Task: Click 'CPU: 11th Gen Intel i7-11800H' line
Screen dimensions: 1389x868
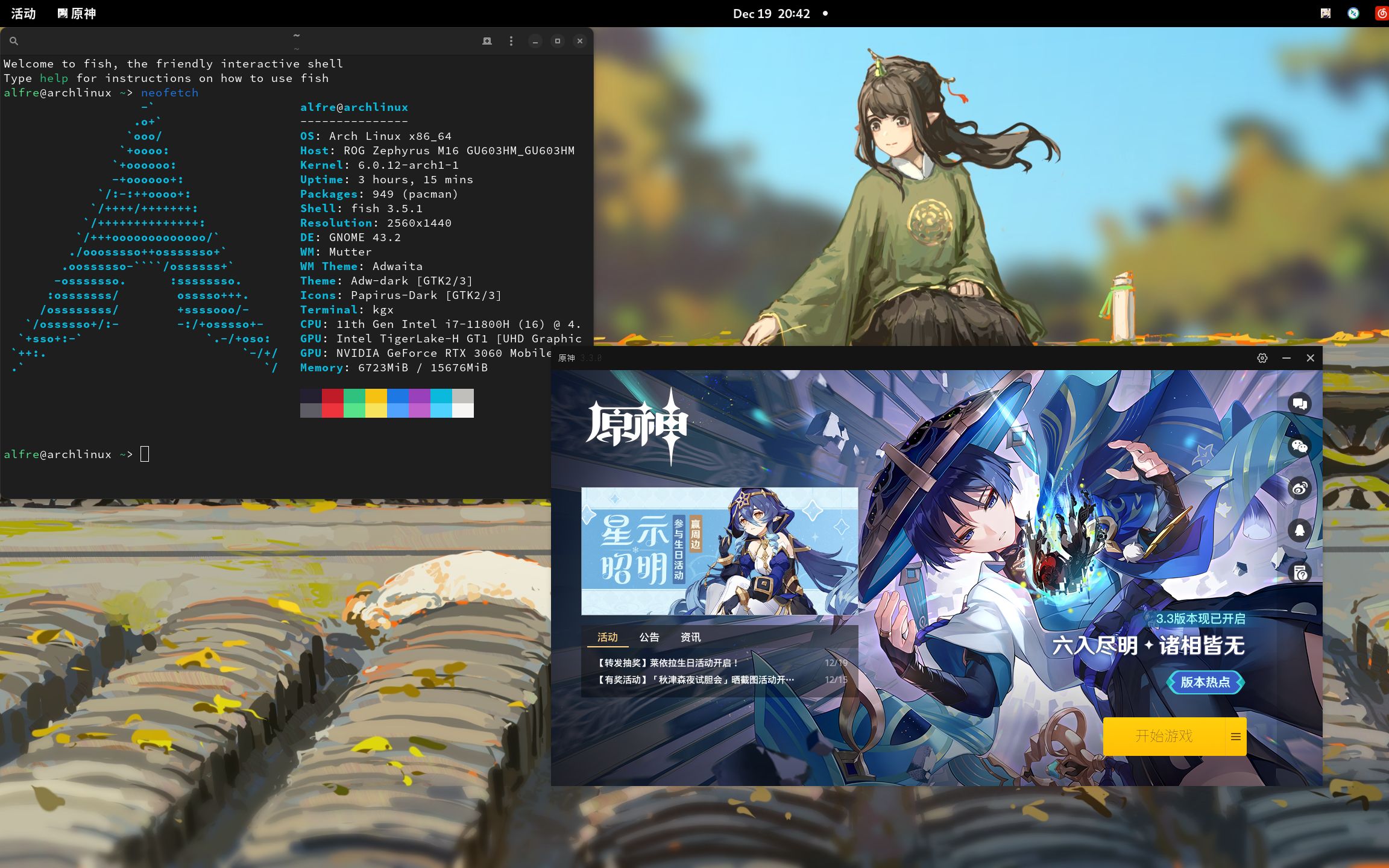Action: click(441, 324)
